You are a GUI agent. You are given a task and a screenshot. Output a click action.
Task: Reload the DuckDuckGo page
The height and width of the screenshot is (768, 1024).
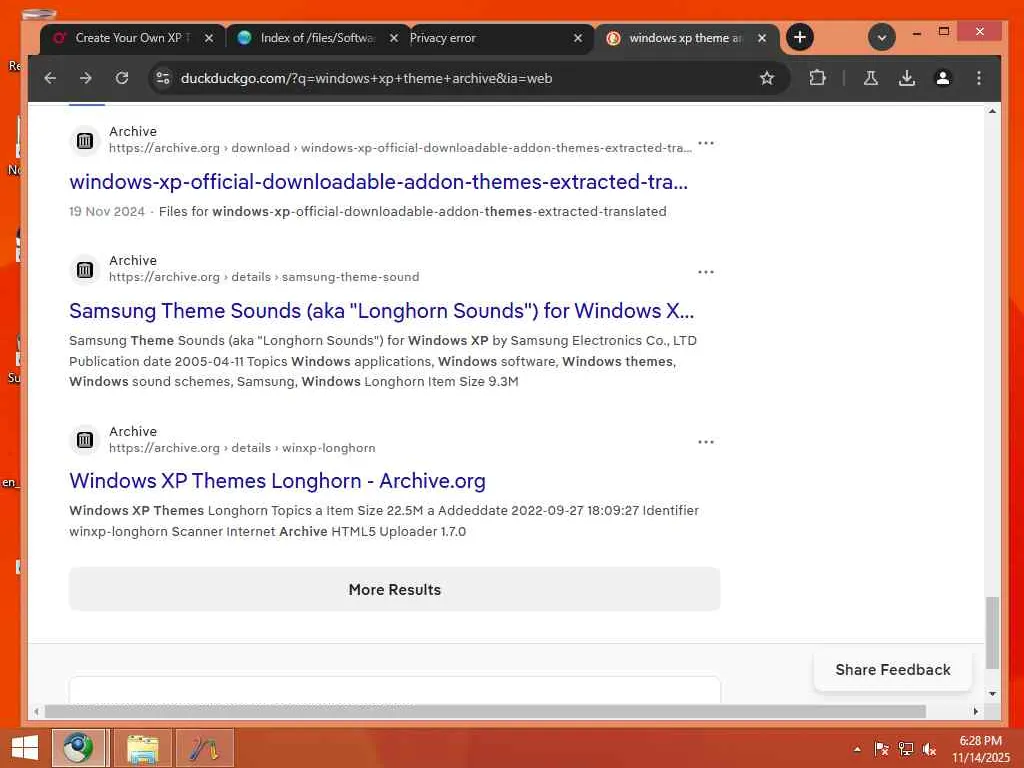121,78
